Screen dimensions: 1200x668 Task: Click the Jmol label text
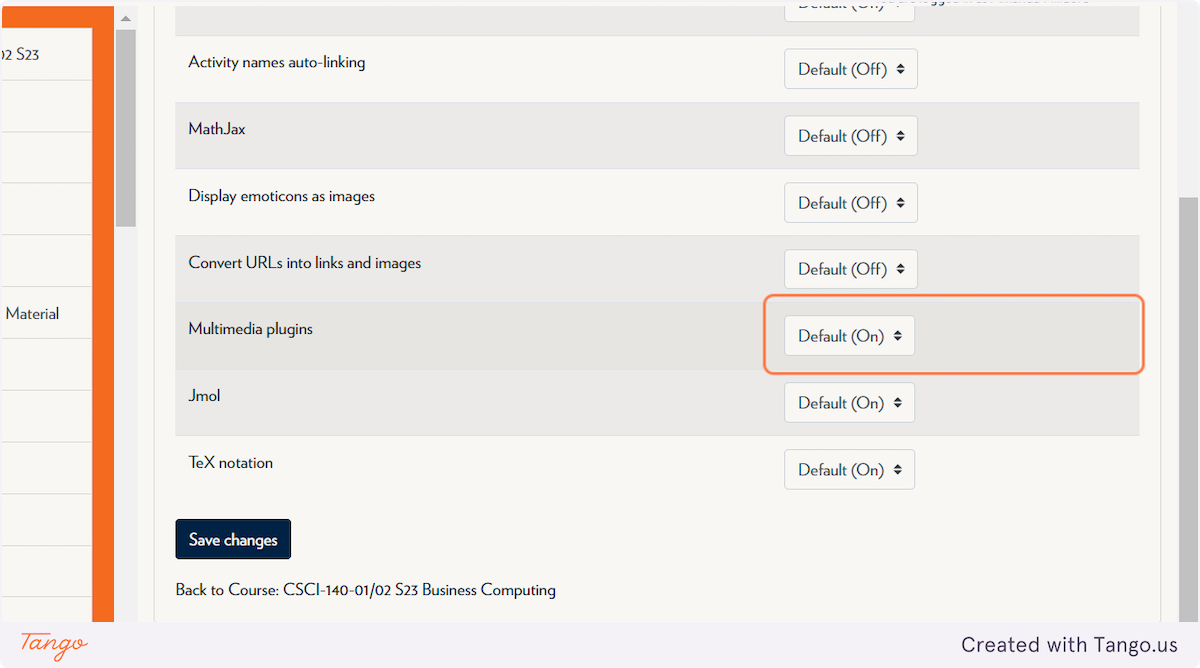pyautogui.click(x=204, y=396)
